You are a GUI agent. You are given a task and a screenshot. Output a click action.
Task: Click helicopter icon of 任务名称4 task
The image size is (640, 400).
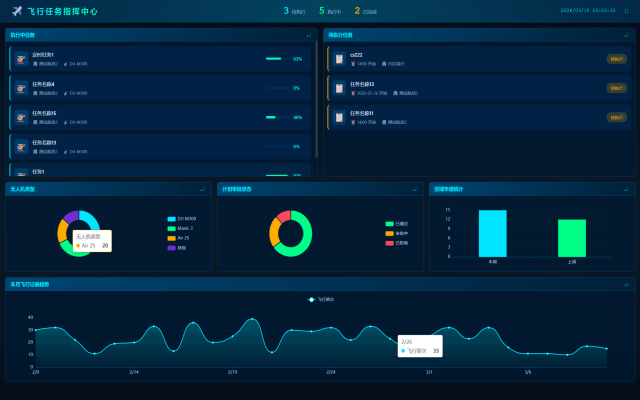pyautogui.click(x=21, y=88)
